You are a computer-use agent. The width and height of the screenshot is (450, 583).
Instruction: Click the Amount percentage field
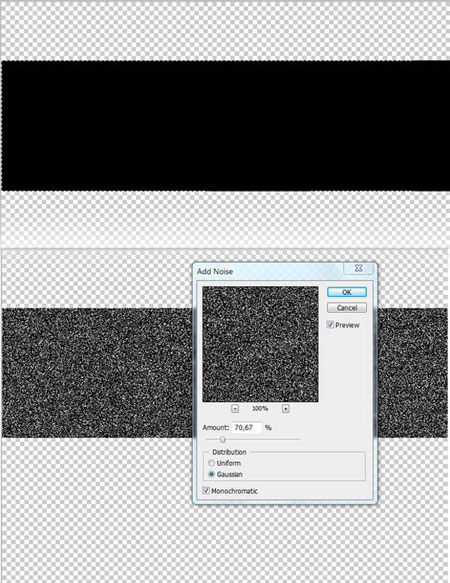tap(247, 428)
